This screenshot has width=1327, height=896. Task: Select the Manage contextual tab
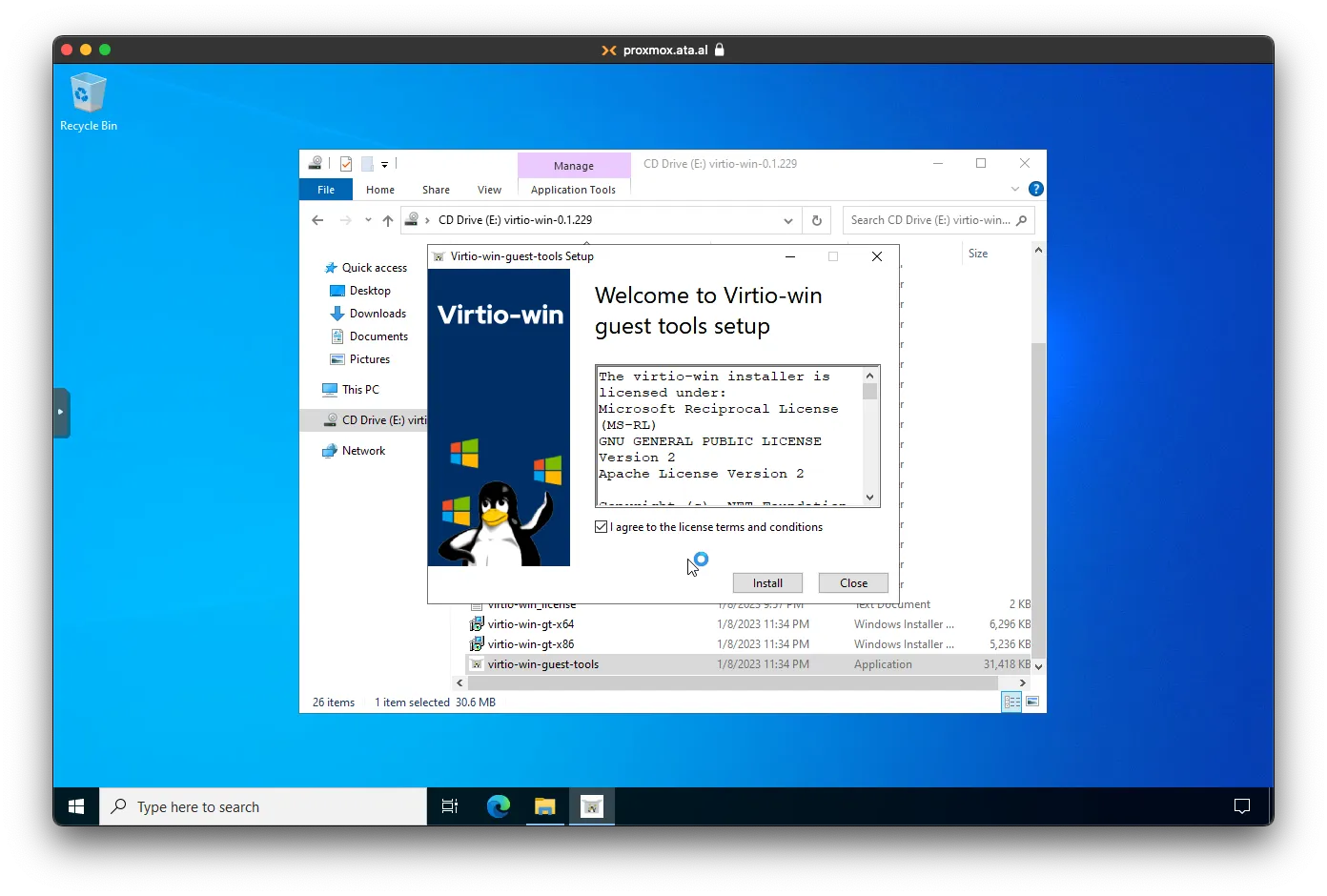point(574,165)
